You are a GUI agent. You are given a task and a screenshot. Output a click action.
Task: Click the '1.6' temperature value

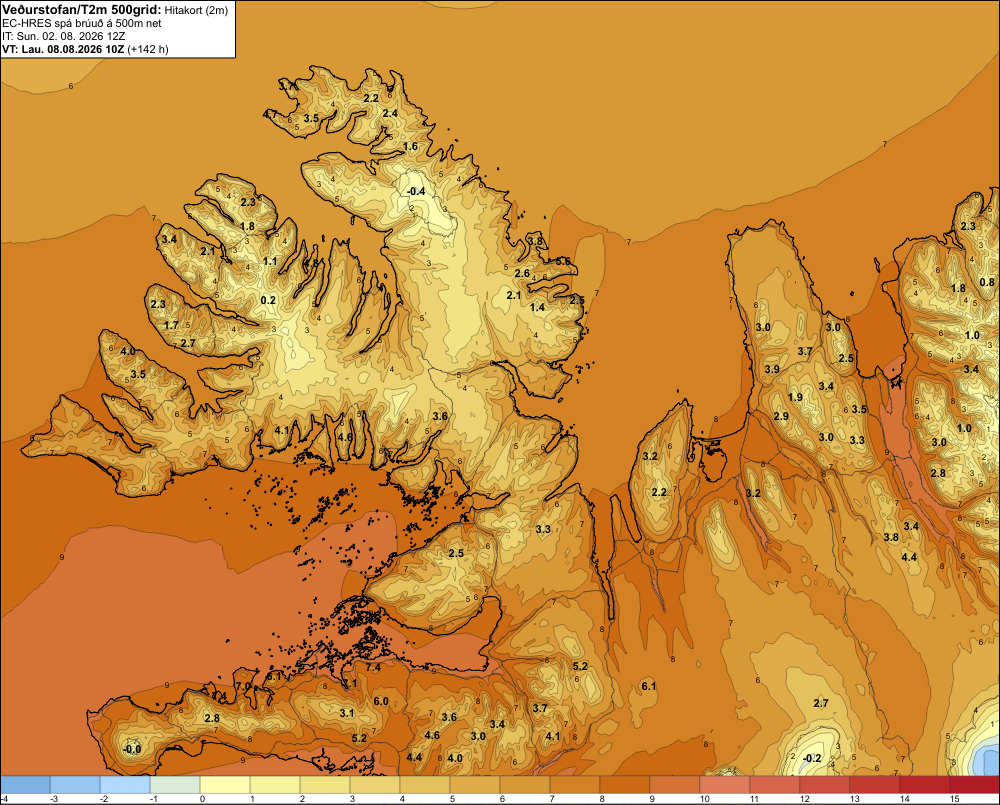coord(411,147)
